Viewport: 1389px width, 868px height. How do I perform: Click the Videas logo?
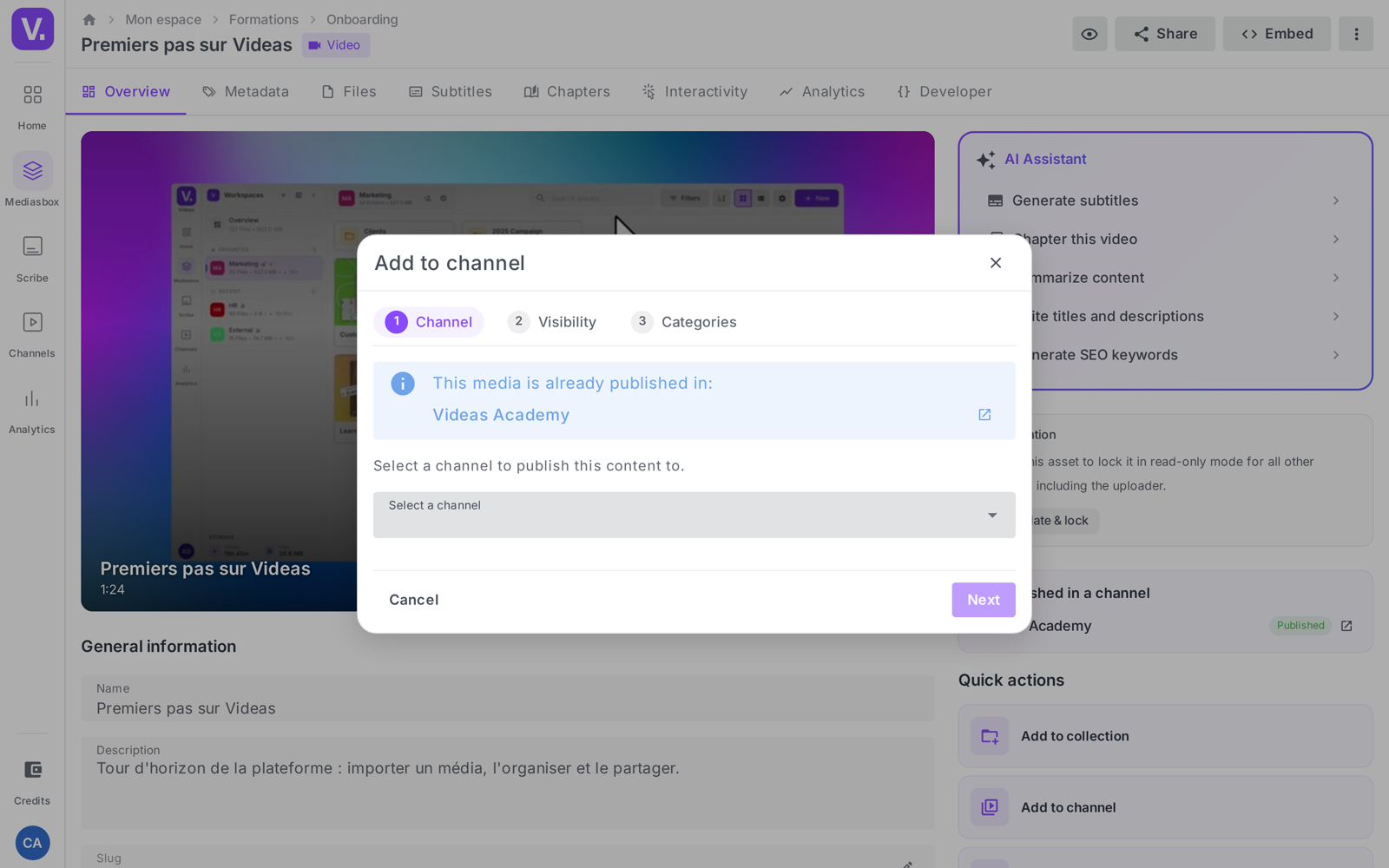tap(33, 29)
